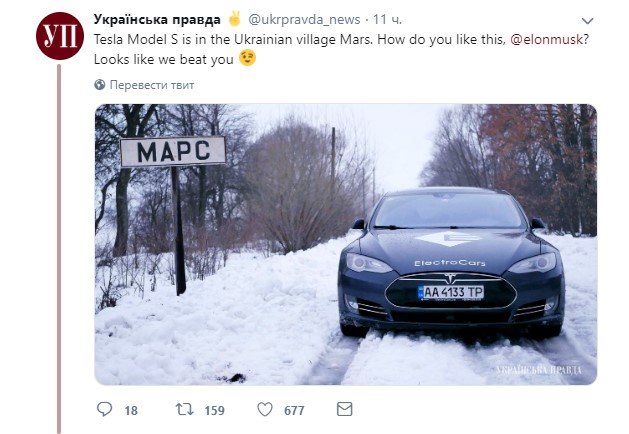This screenshot has height=434, width=629.
Task: Click the МАРС road sign in the photo
Action: point(173,152)
